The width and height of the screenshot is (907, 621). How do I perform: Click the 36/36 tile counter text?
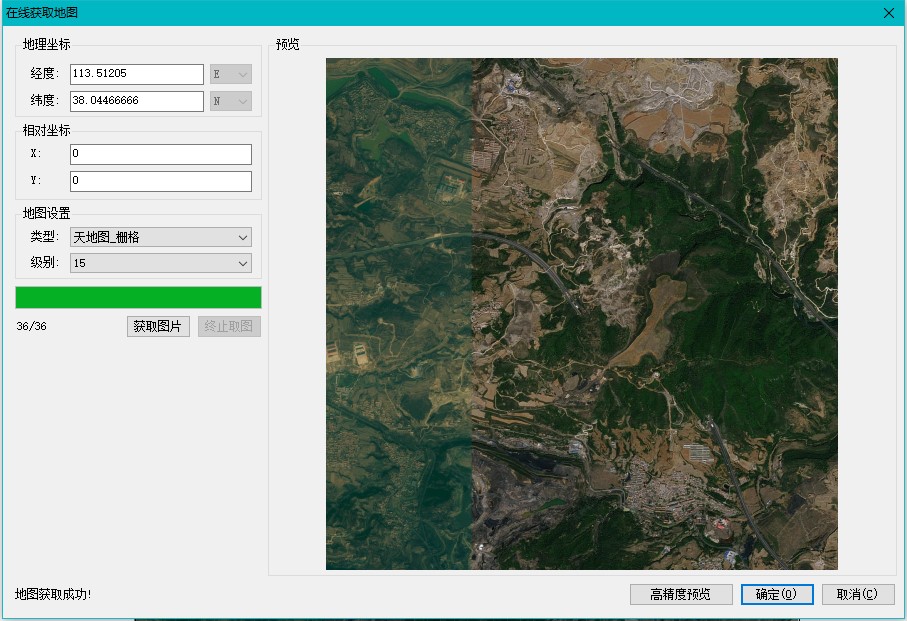click(x=31, y=327)
